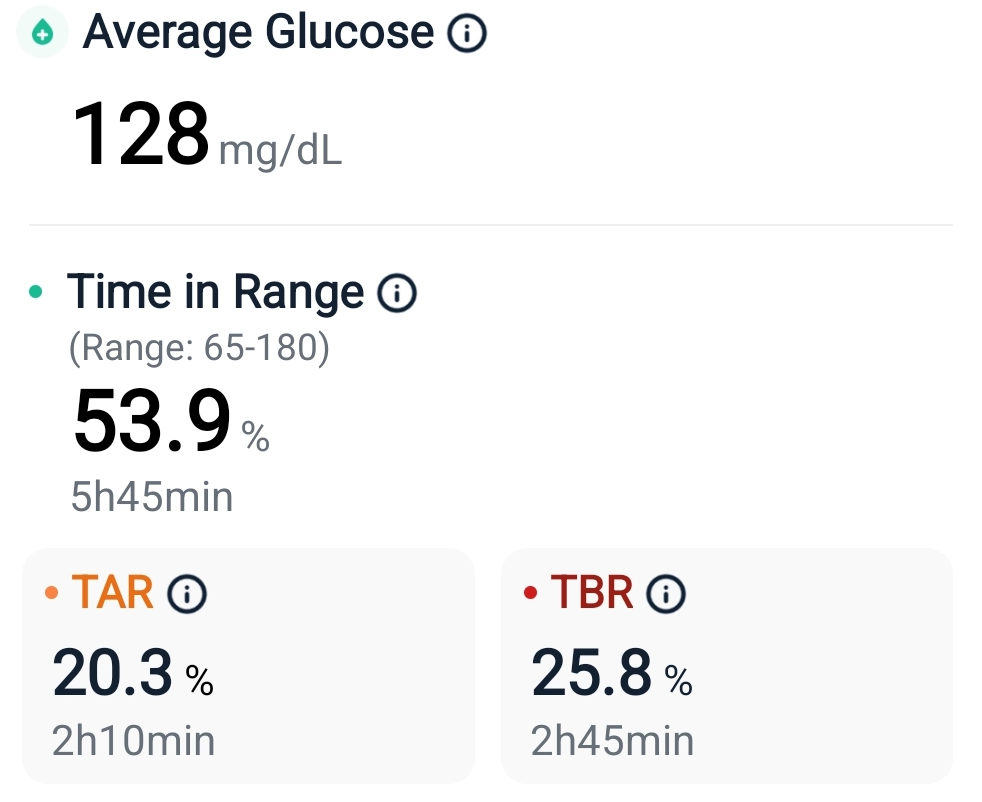Click the Range: 65-180 text
This screenshot has height=802, width=982.
199,348
